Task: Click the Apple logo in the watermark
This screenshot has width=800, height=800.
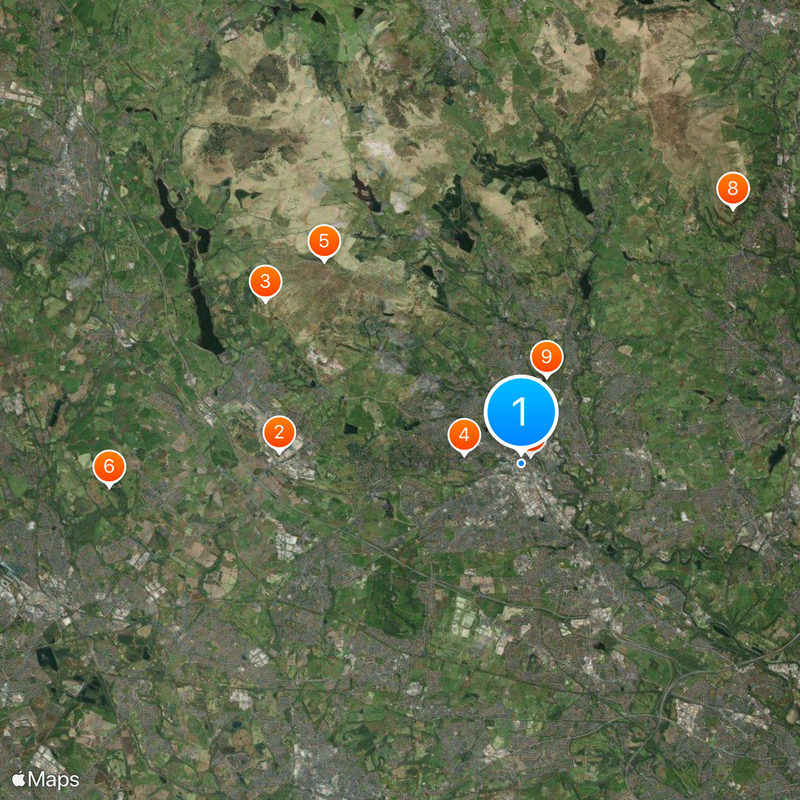Action: (x=19, y=779)
